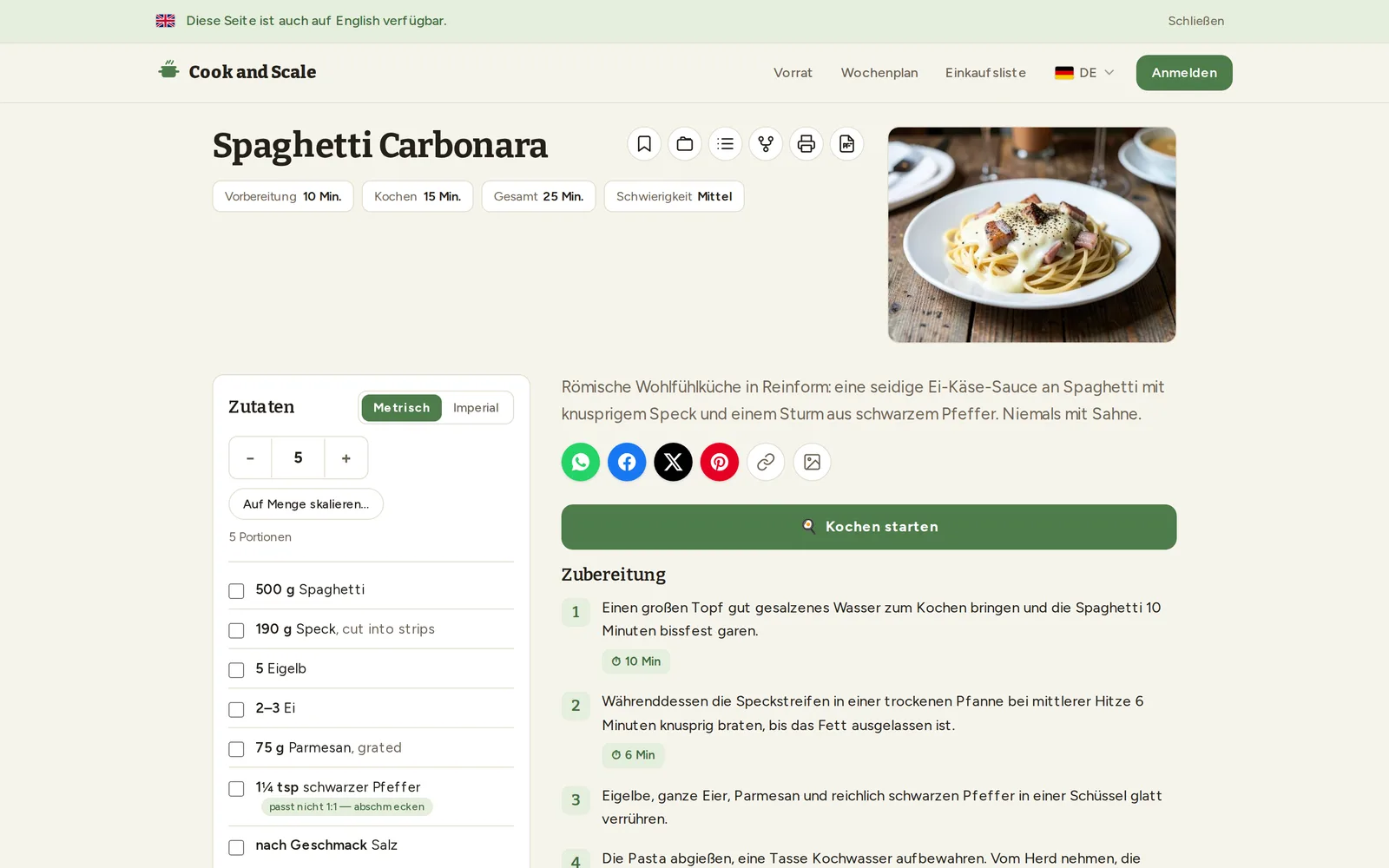The width and height of the screenshot is (1389, 868).
Task: Pin the recipe on Pinterest
Action: [720, 462]
